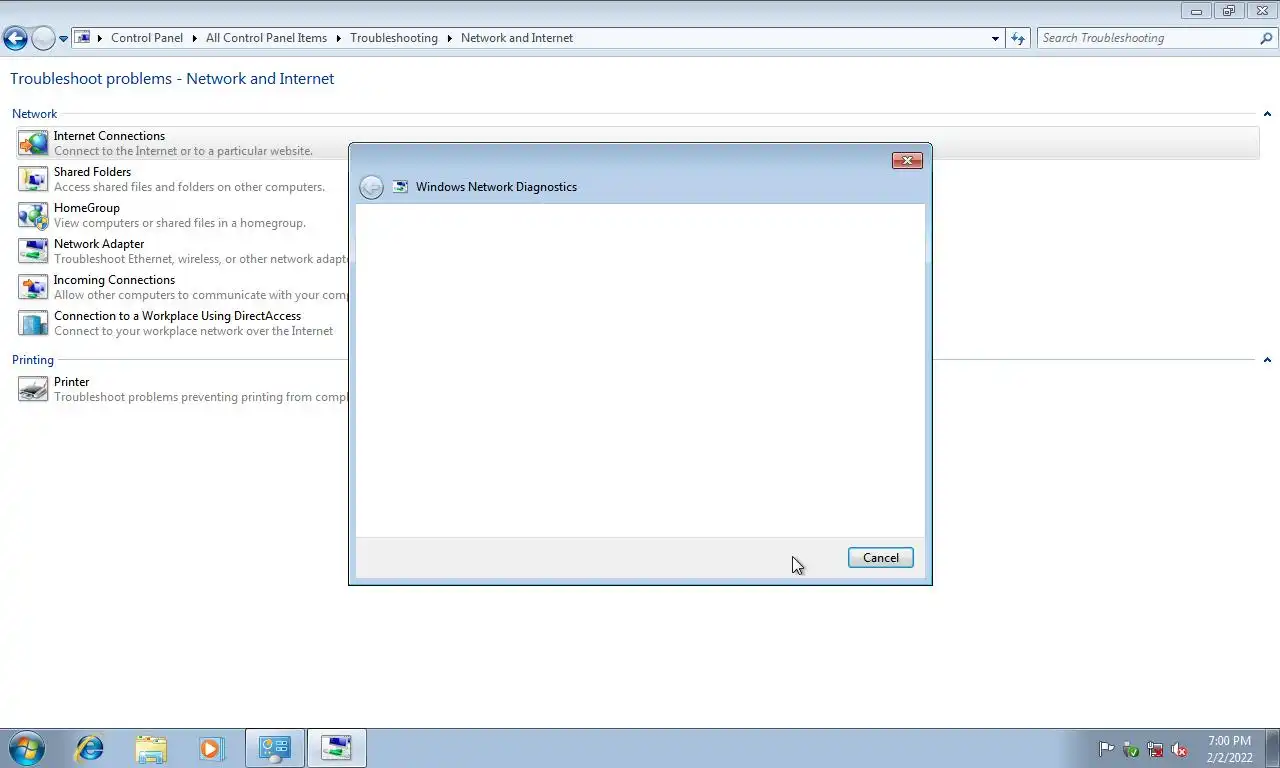
Task: Close the Windows Network Diagnostics dialog
Action: coord(907,160)
